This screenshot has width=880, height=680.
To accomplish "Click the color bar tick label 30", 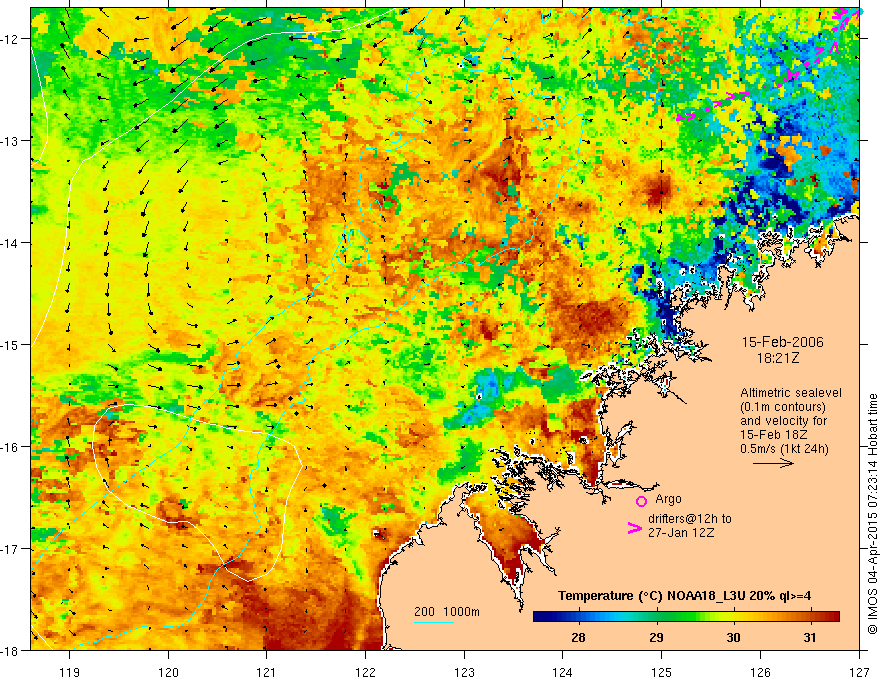I will point(733,637).
